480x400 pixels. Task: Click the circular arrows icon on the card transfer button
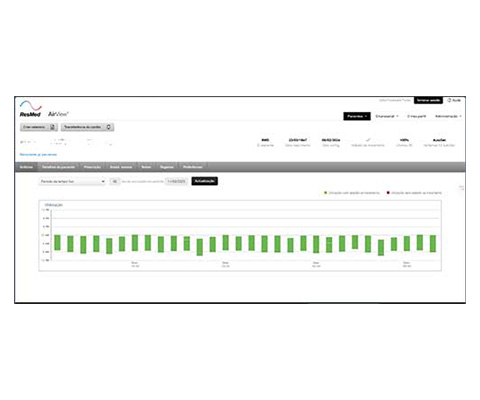pos(108,127)
